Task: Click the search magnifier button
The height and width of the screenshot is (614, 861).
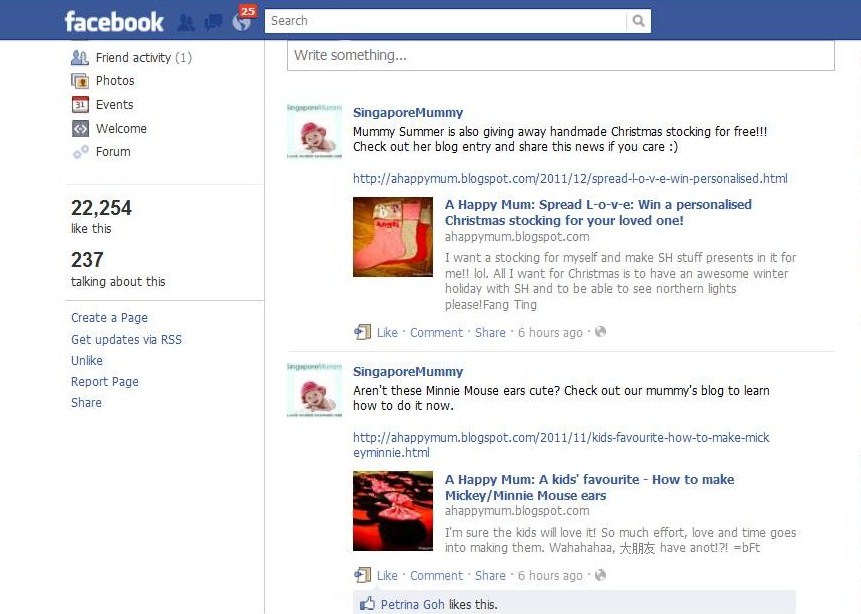Action: point(638,21)
